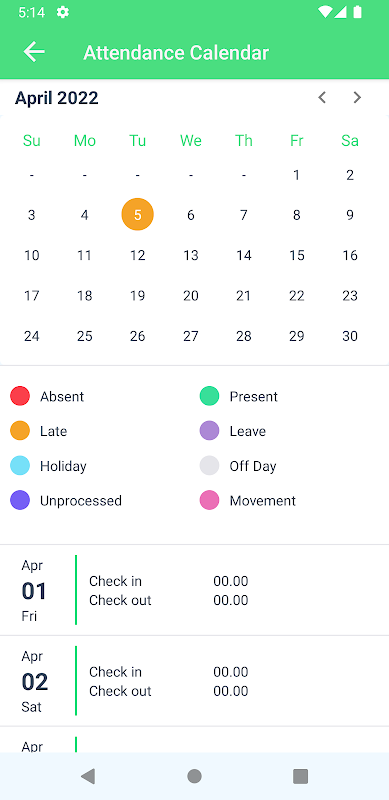389x800 pixels.
Task: Tap Android recent apps square
Action: click(300, 776)
